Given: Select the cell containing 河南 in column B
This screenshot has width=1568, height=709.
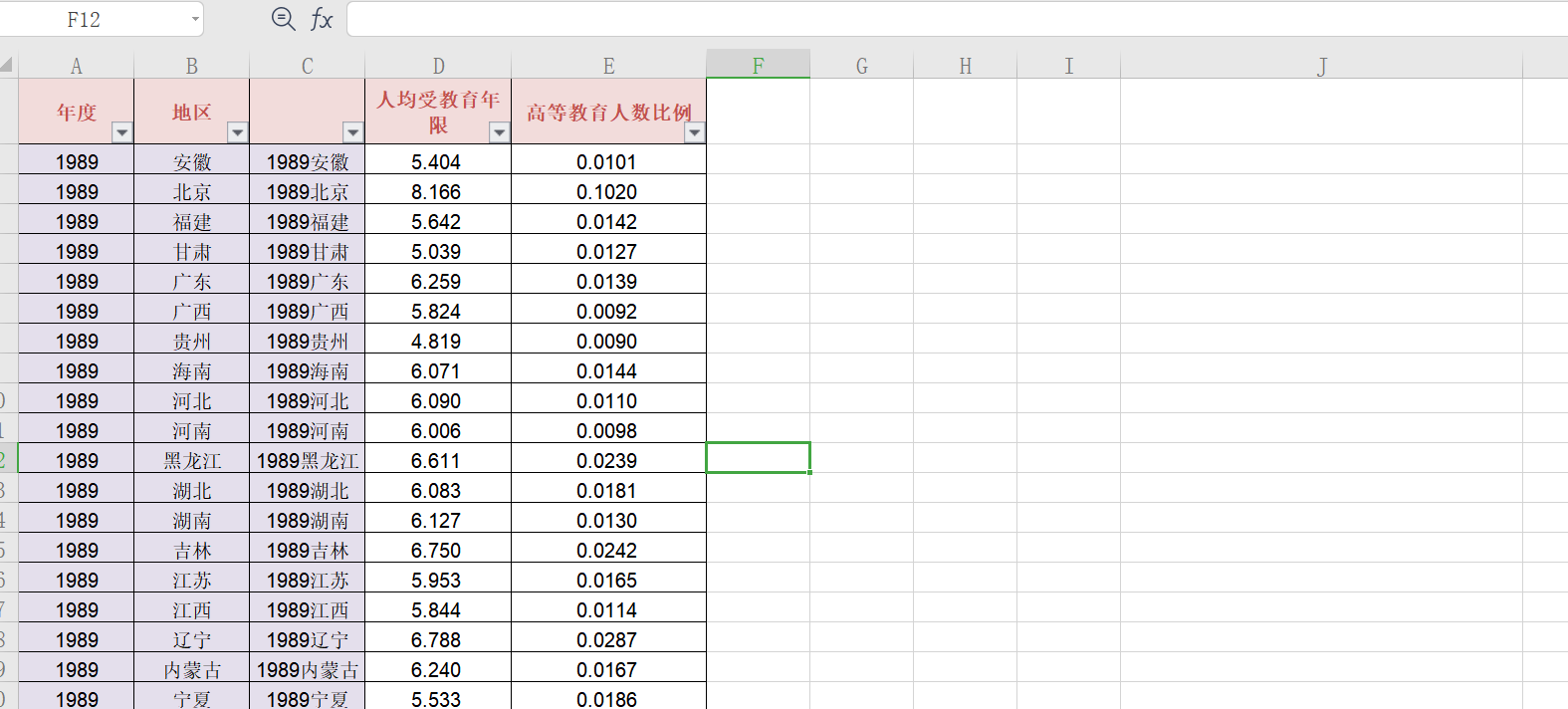Looking at the screenshot, I should coord(192,430).
